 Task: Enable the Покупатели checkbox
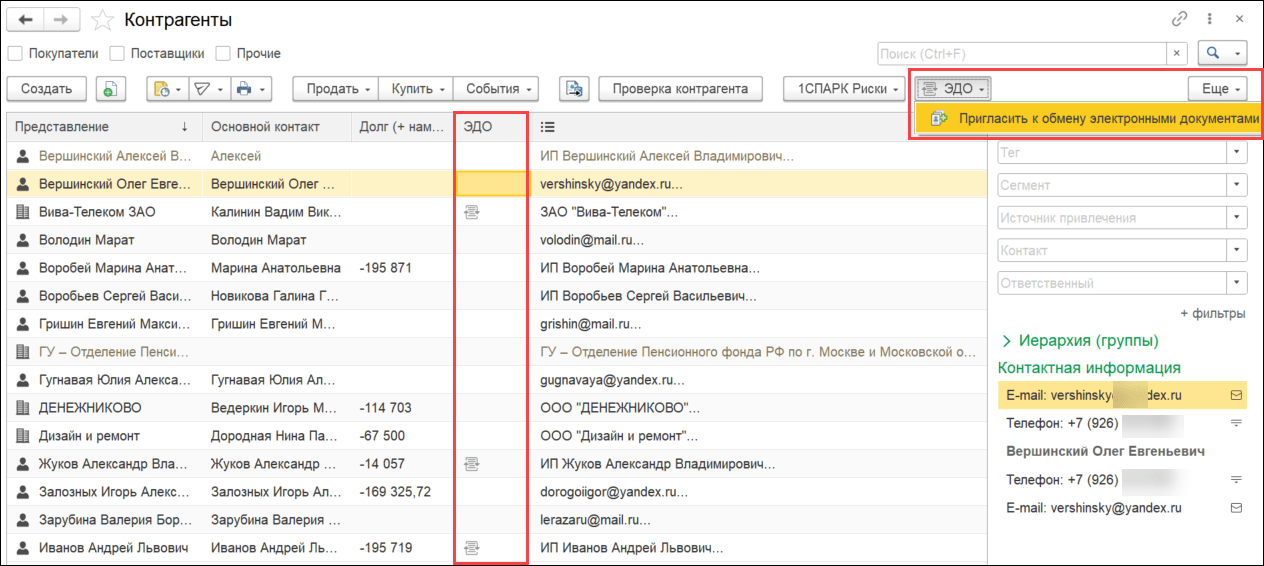(15, 54)
